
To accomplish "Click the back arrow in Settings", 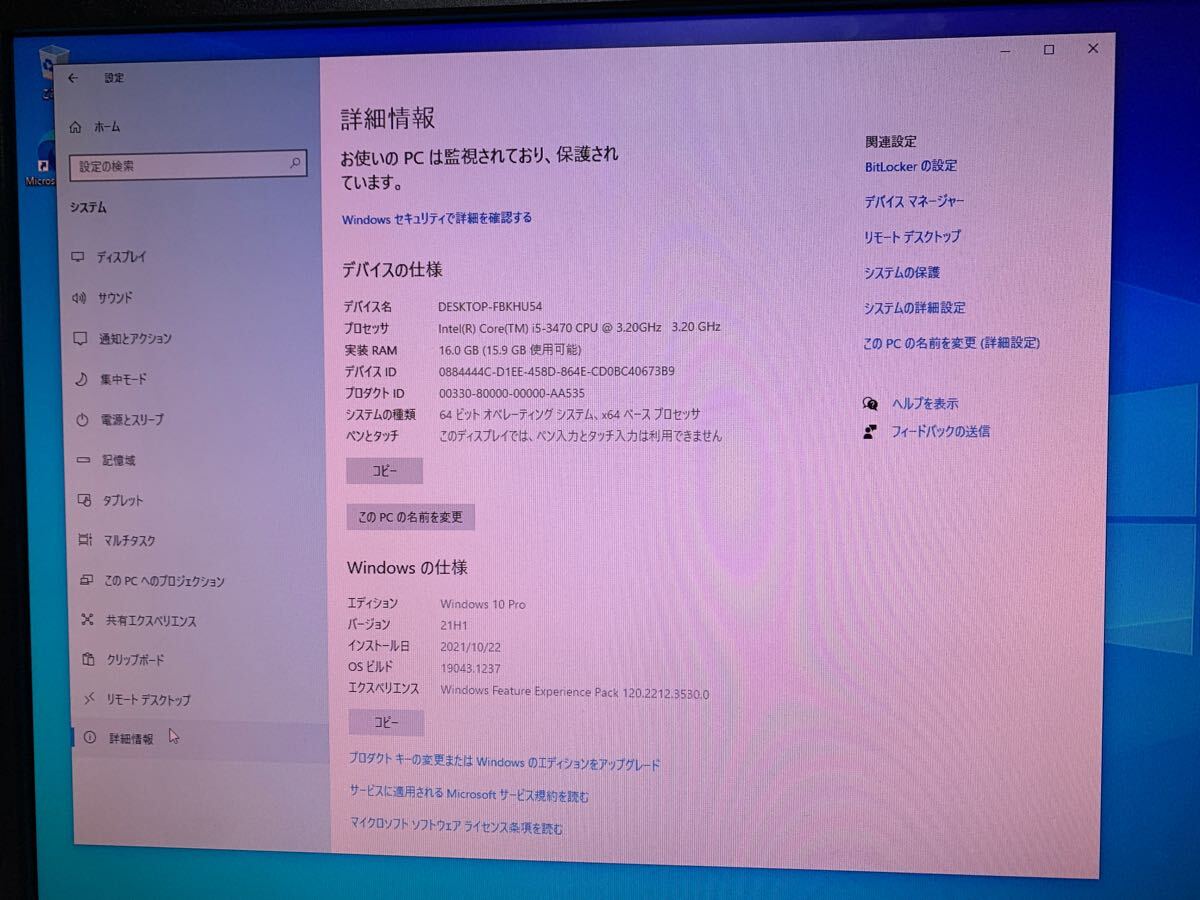I will coord(73,77).
